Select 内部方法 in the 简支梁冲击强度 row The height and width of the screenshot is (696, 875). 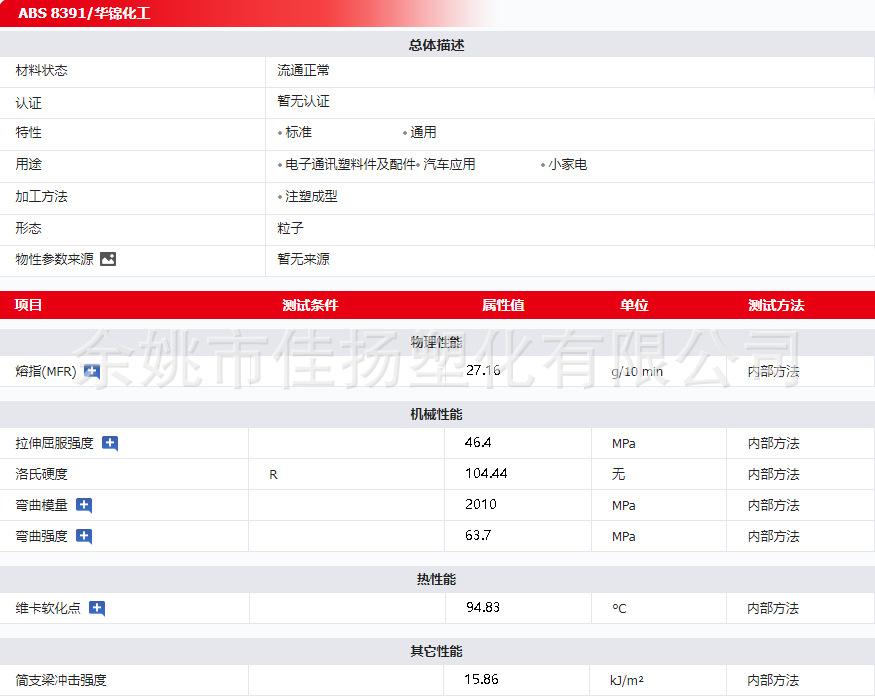click(x=773, y=680)
